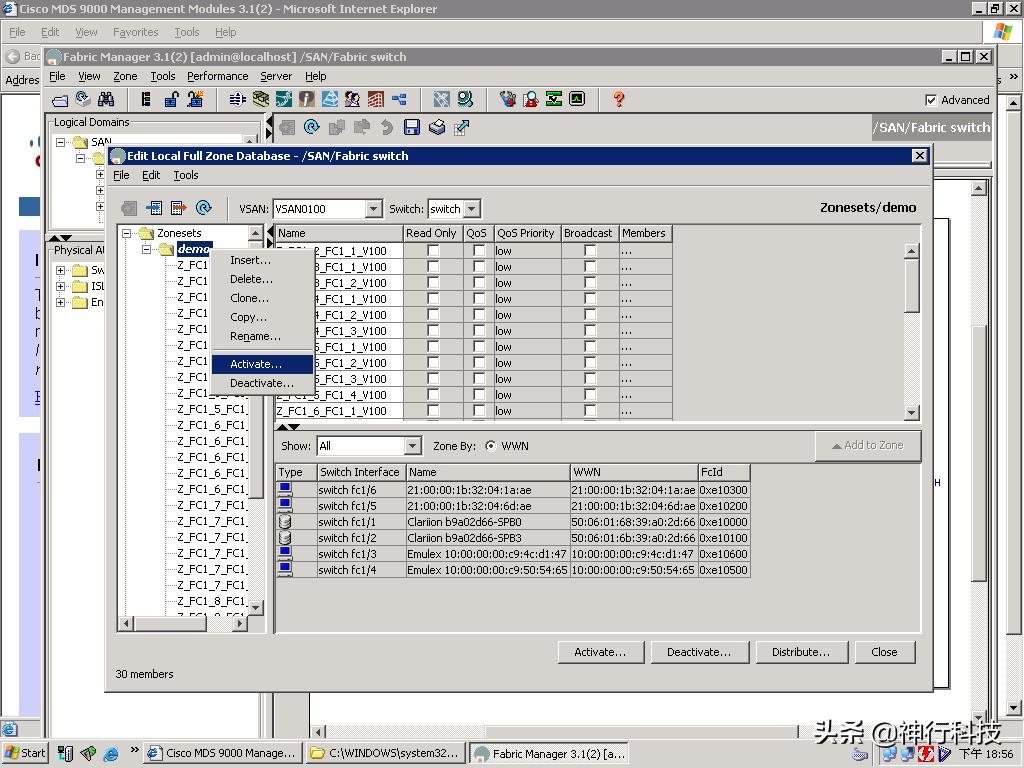Viewport: 1024px width, 768px height.
Task: Toggle the Advanced checkbox
Action: [931, 100]
